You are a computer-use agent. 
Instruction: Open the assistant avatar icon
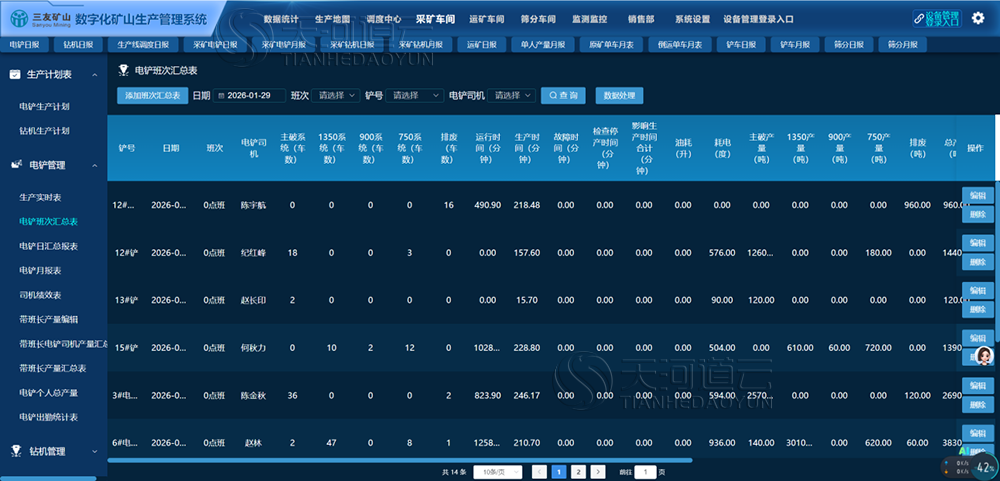coord(983,355)
